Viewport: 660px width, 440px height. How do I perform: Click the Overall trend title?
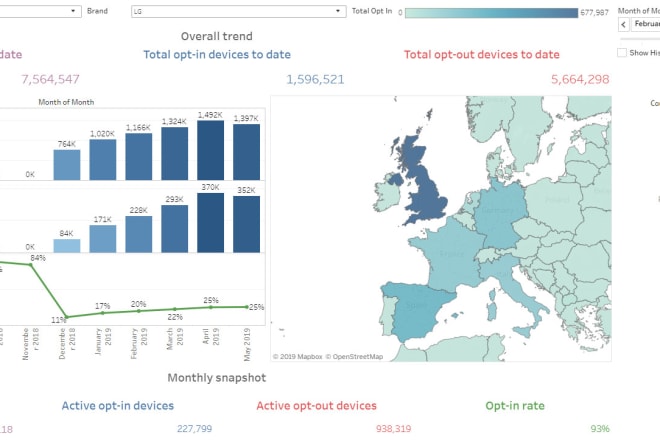click(217, 36)
